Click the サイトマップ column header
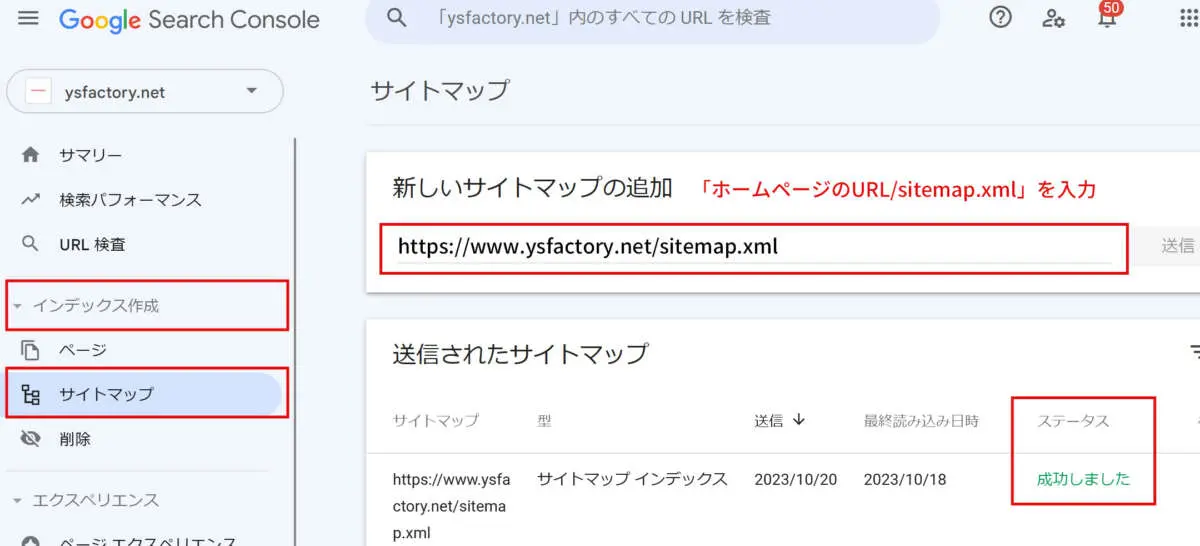This screenshot has width=1200, height=546. click(435, 421)
